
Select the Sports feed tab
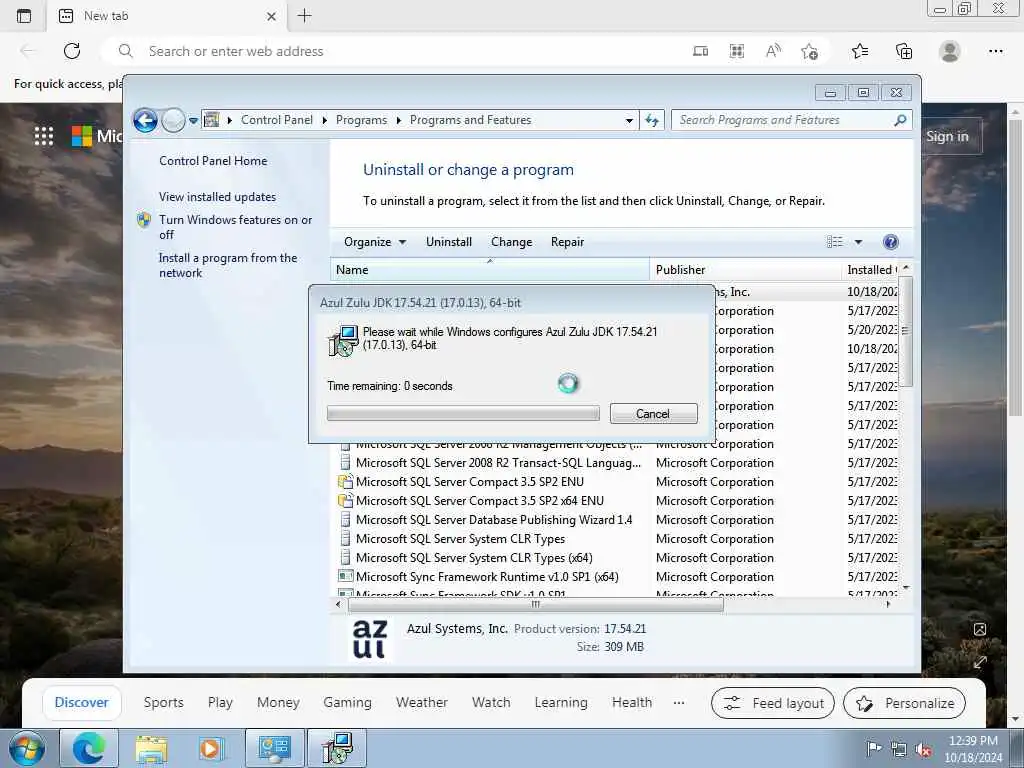163,703
